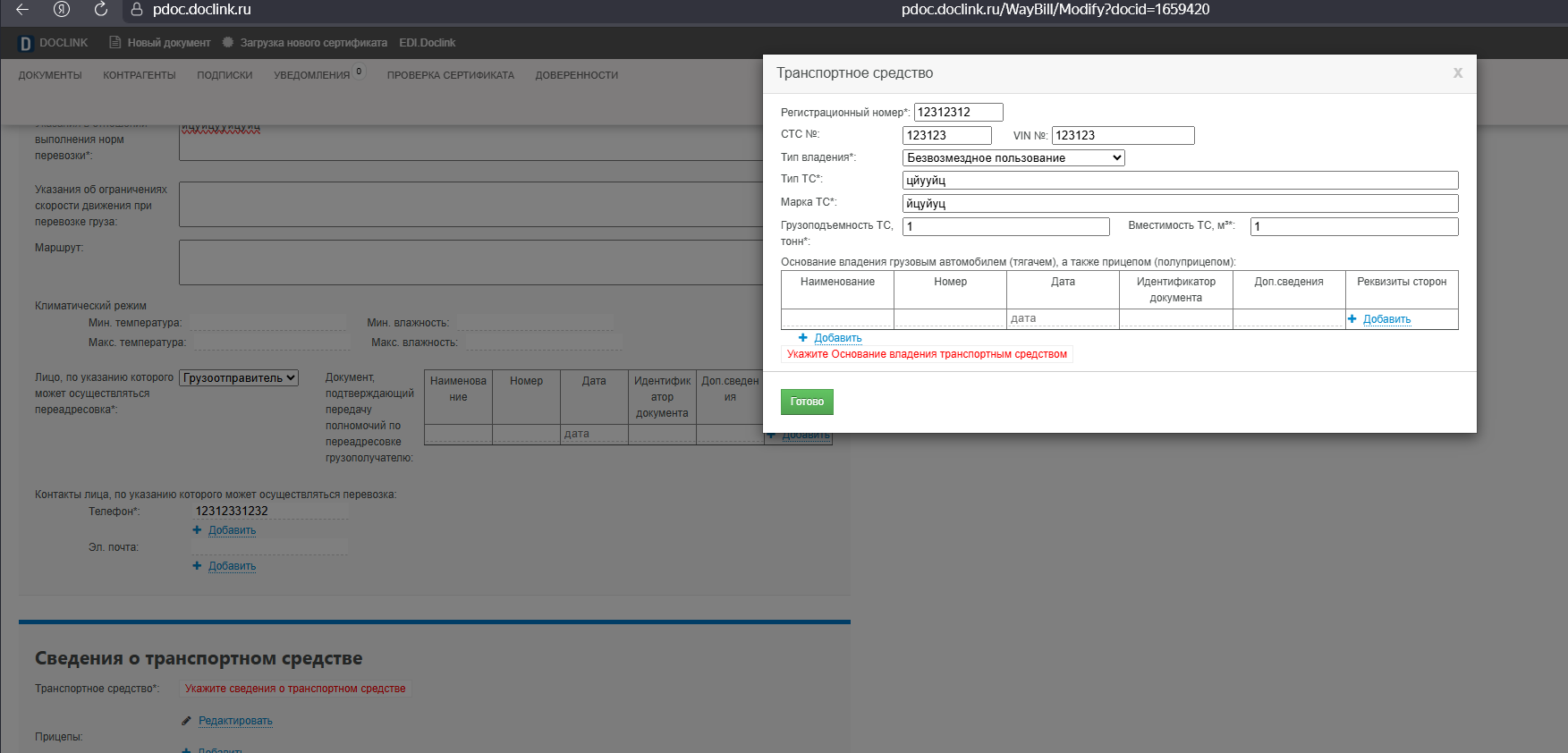Open the Тип владения dropdown
Screen dimensions: 1568x753
(x=1013, y=157)
